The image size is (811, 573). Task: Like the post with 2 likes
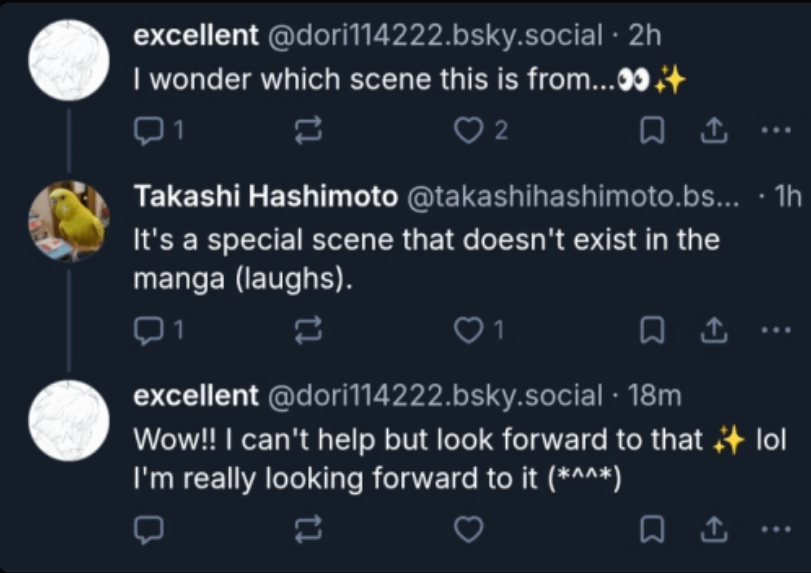click(480, 130)
